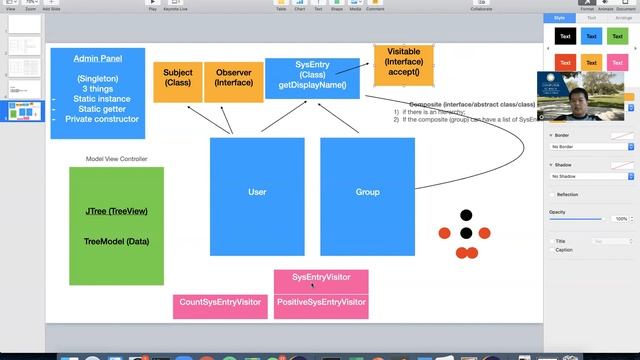The height and width of the screenshot is (360, 640).
Task: Apply the red Text shape style
Action: coord(565,63)
